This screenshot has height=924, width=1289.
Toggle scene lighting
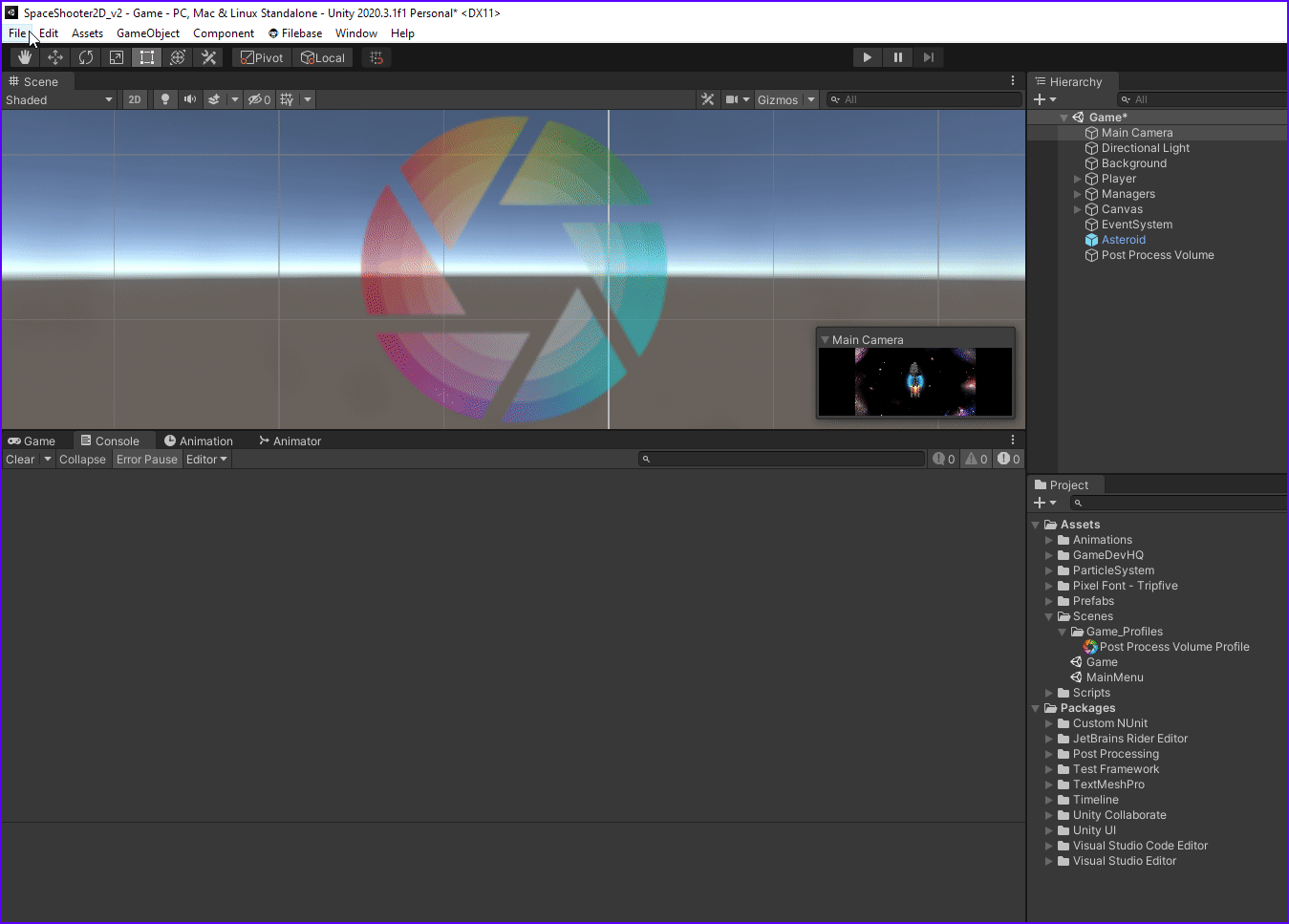[x=165, y=99]
